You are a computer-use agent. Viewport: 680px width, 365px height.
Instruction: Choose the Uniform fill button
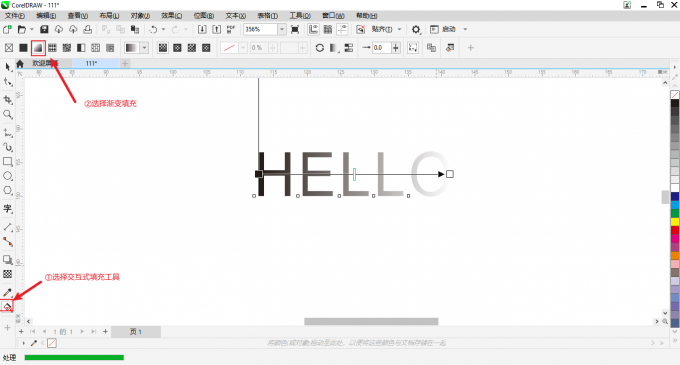(23, 48)
